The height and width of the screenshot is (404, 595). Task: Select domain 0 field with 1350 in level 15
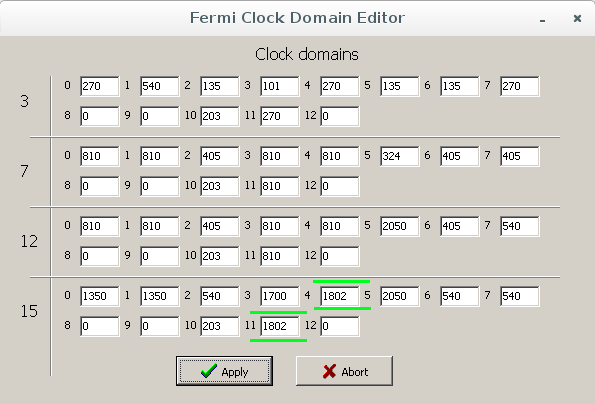(x=100, y=296)
